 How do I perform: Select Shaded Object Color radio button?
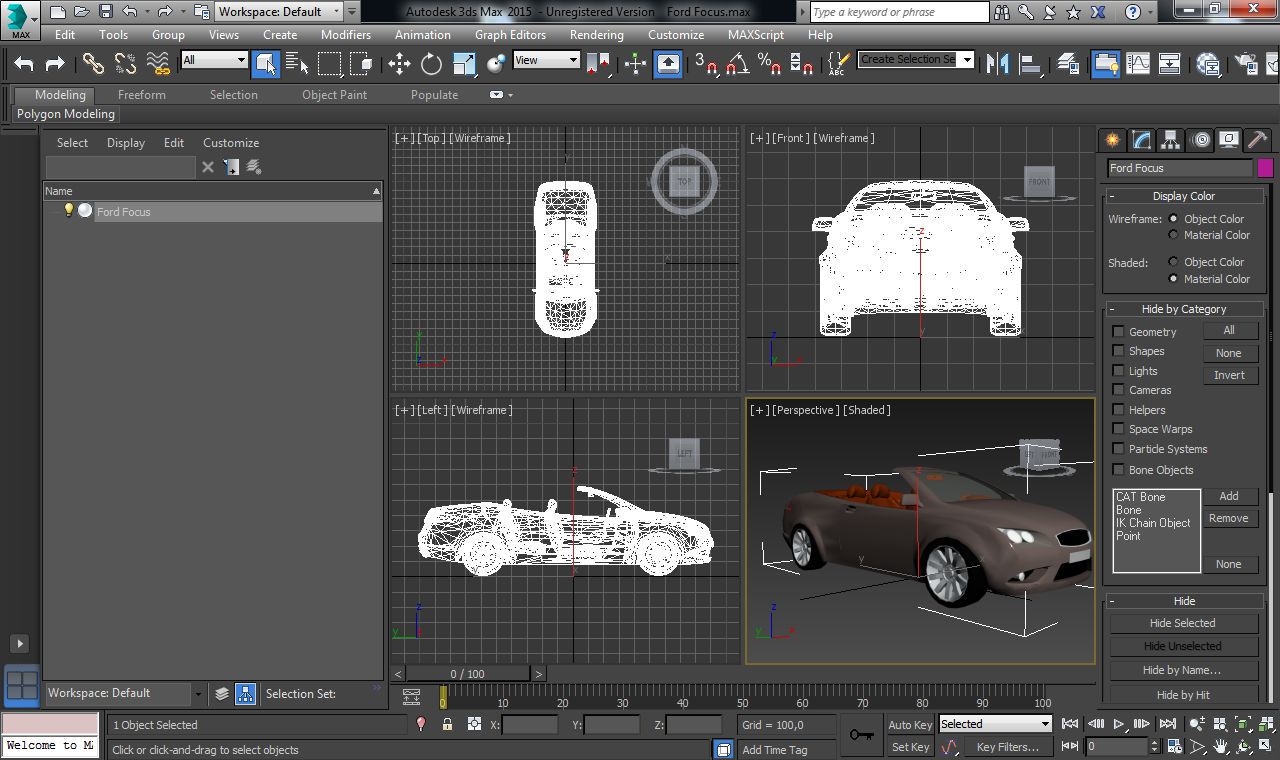1173,262
